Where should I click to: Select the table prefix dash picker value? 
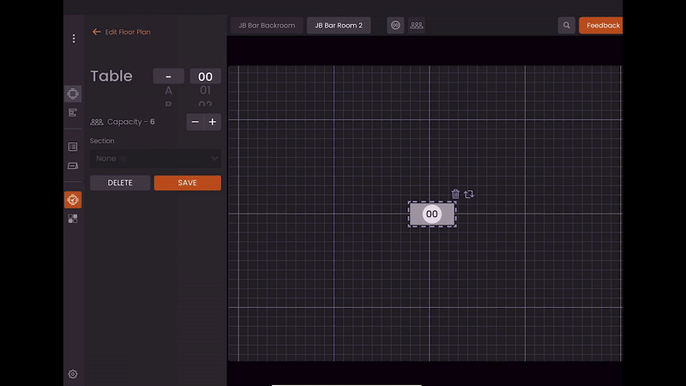(x=168, y=76)
